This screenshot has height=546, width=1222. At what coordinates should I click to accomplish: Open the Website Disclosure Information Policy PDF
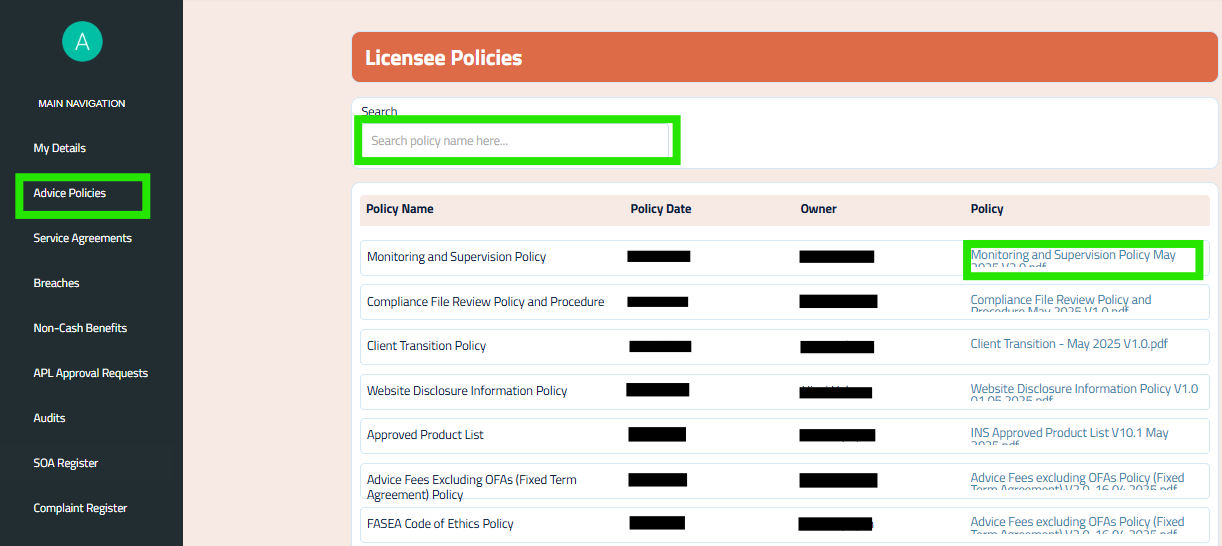point(1084,394)
